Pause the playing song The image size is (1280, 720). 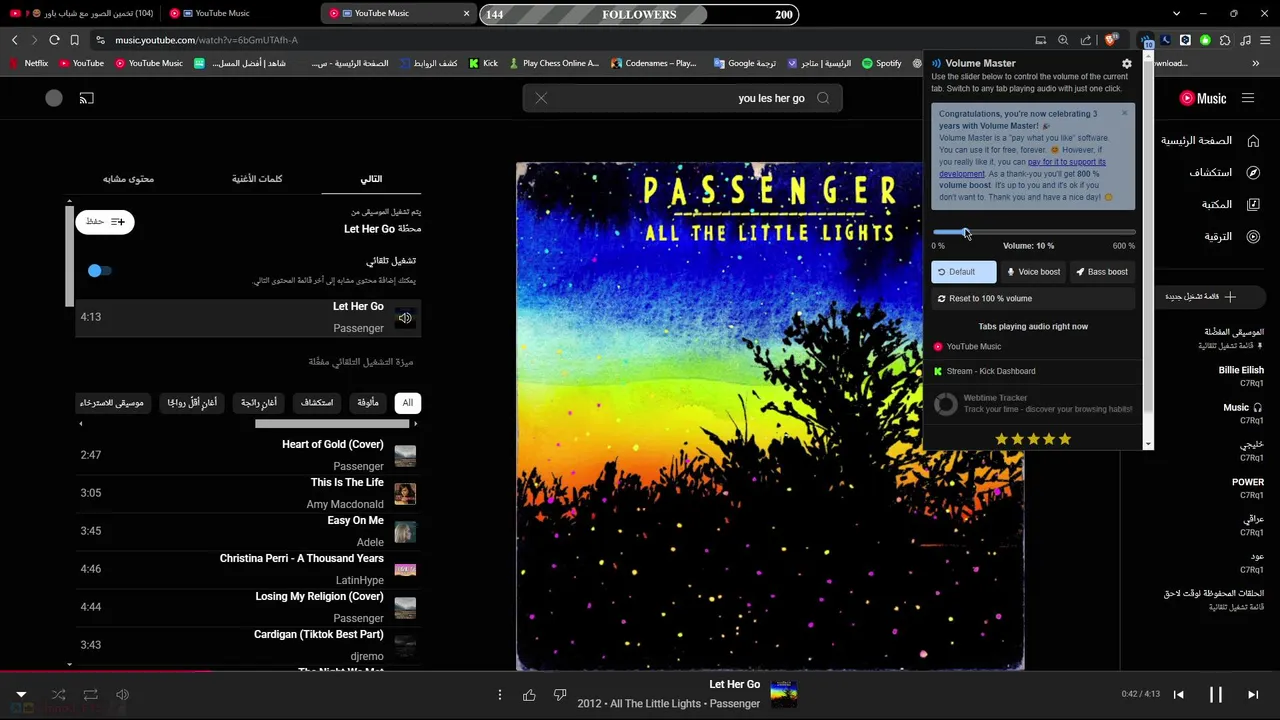(1216, 695)
